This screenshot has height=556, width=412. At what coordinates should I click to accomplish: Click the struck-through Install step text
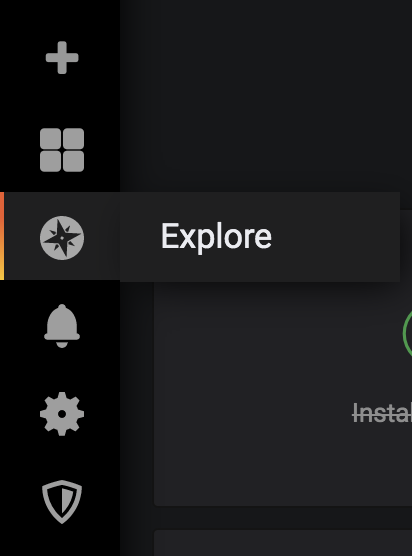[382, 413]
